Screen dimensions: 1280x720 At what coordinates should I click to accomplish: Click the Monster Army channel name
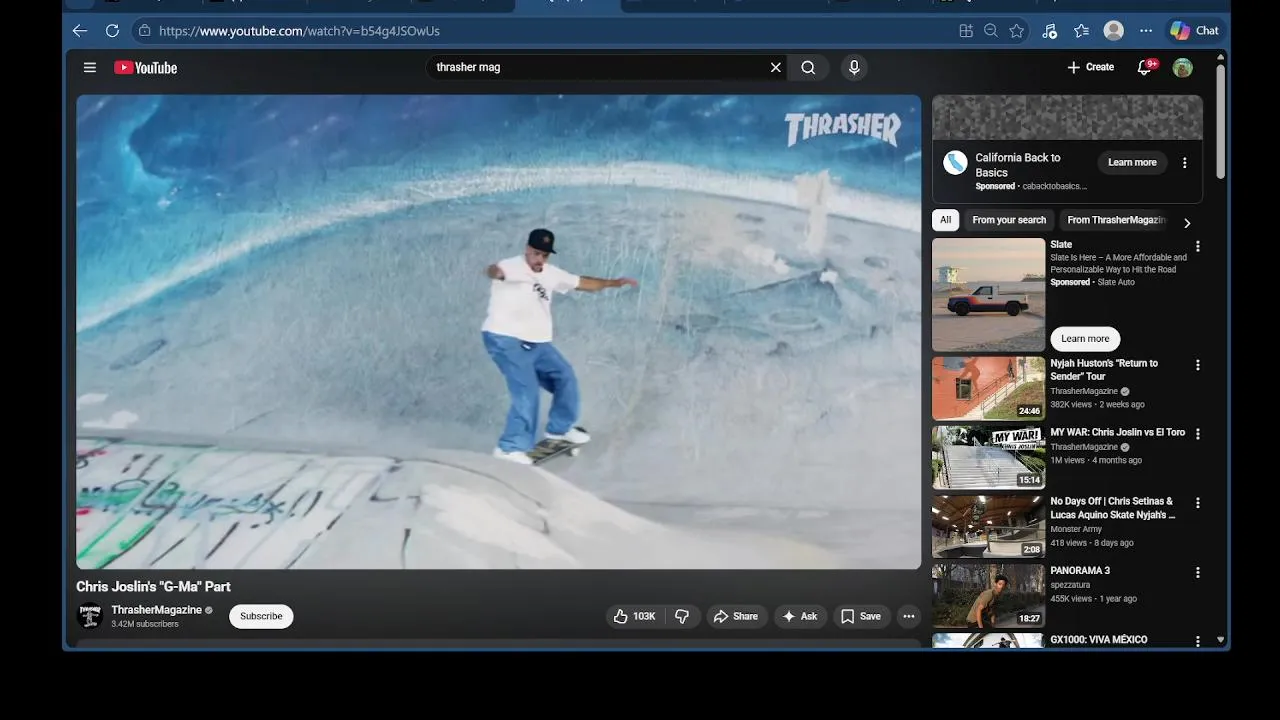(x=1076, y=529)
